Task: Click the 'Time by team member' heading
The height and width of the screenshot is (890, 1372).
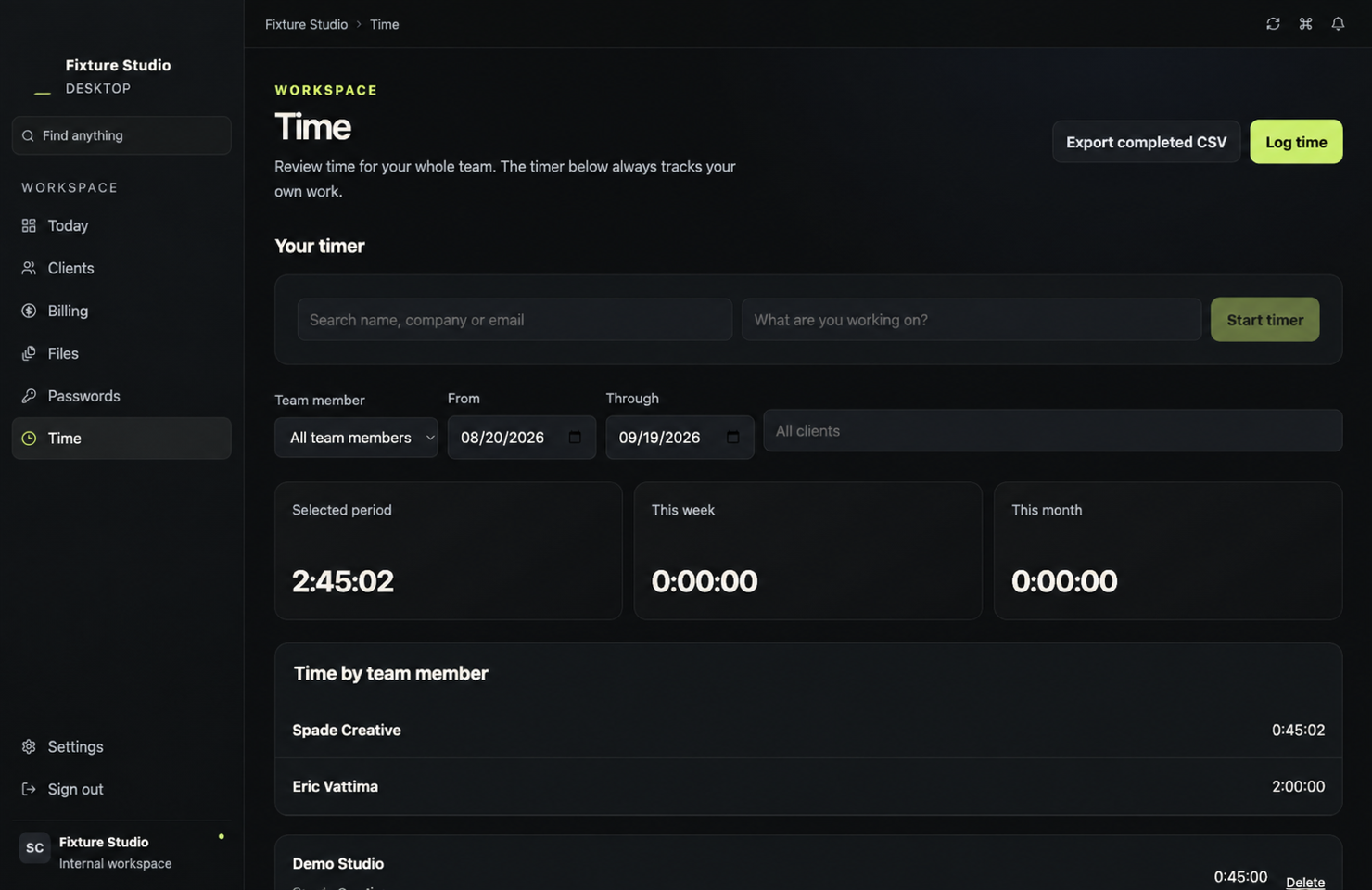Action: (x=391, y=674)
